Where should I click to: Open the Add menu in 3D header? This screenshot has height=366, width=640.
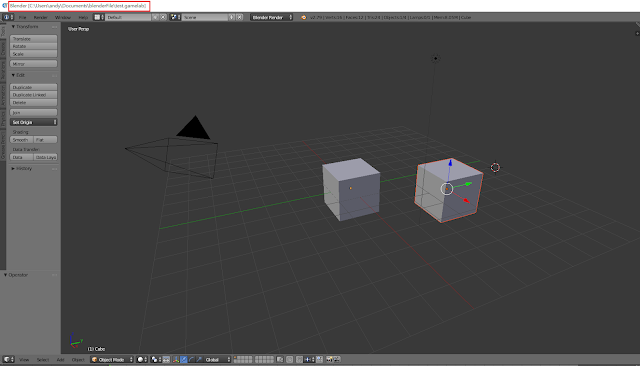(x=60, y=360)
